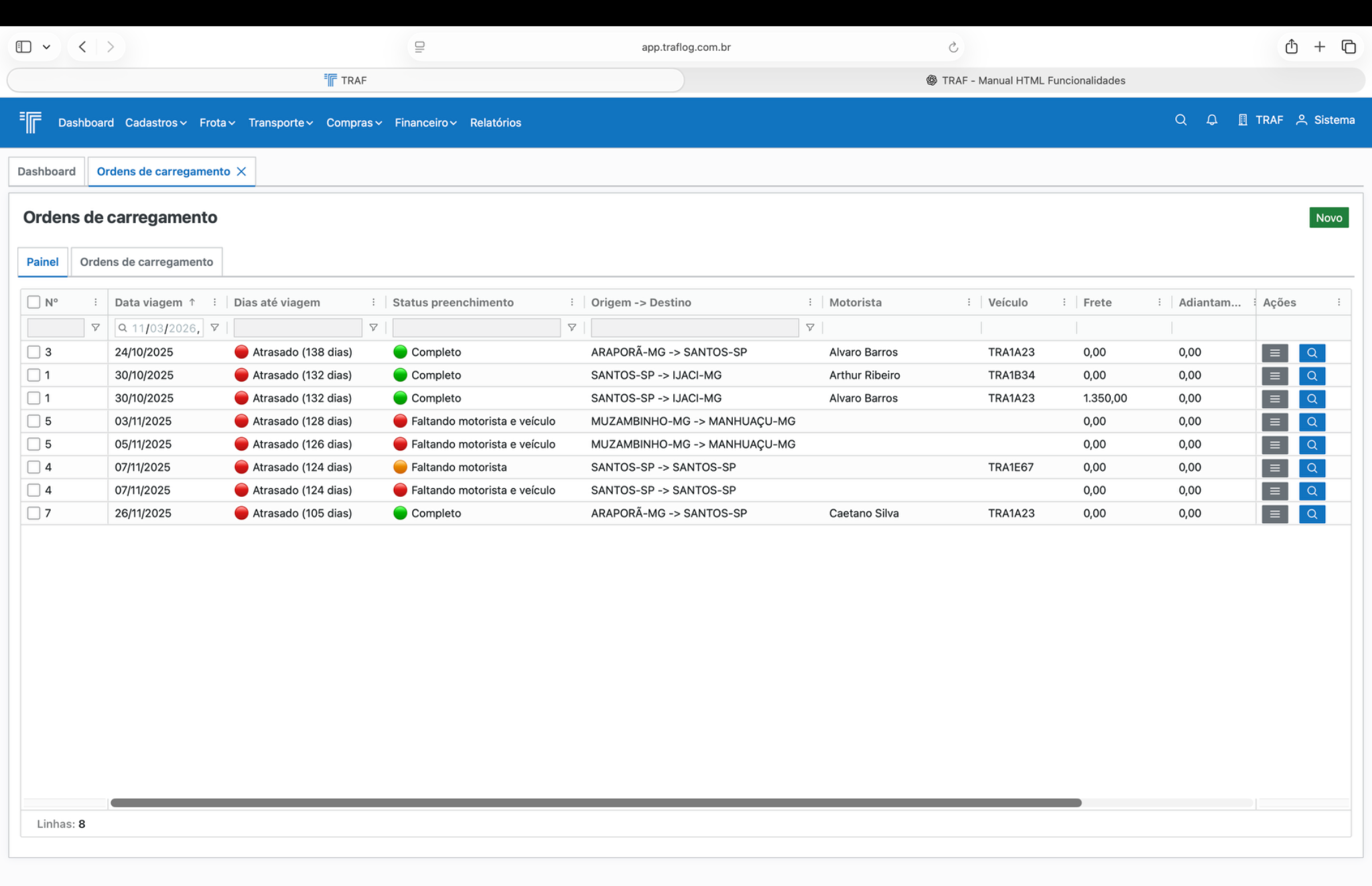Expand the Cadastros dropdown menu
This screenshot has height=886, width=1372.
[155, 123]
